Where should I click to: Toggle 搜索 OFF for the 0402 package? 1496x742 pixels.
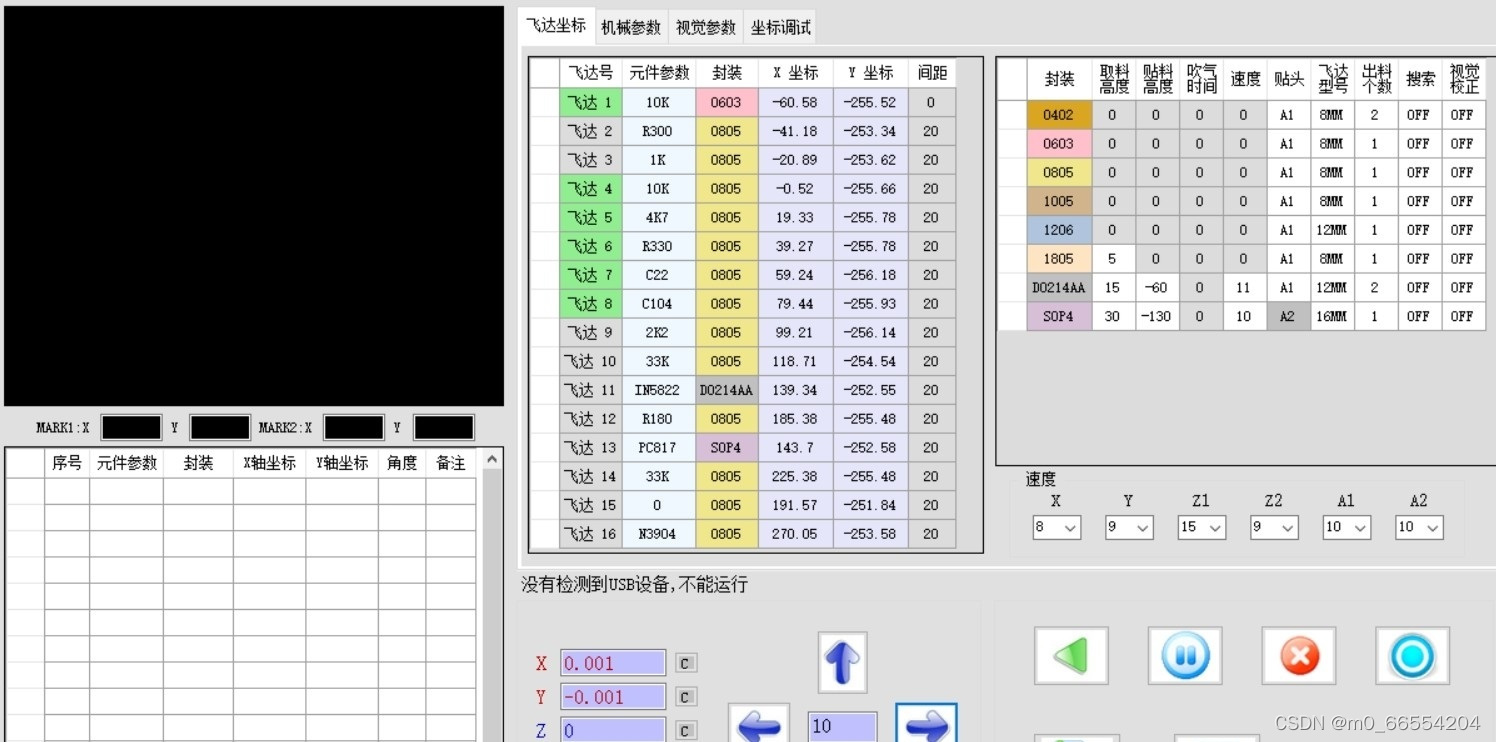click(x=1418, y=115)
